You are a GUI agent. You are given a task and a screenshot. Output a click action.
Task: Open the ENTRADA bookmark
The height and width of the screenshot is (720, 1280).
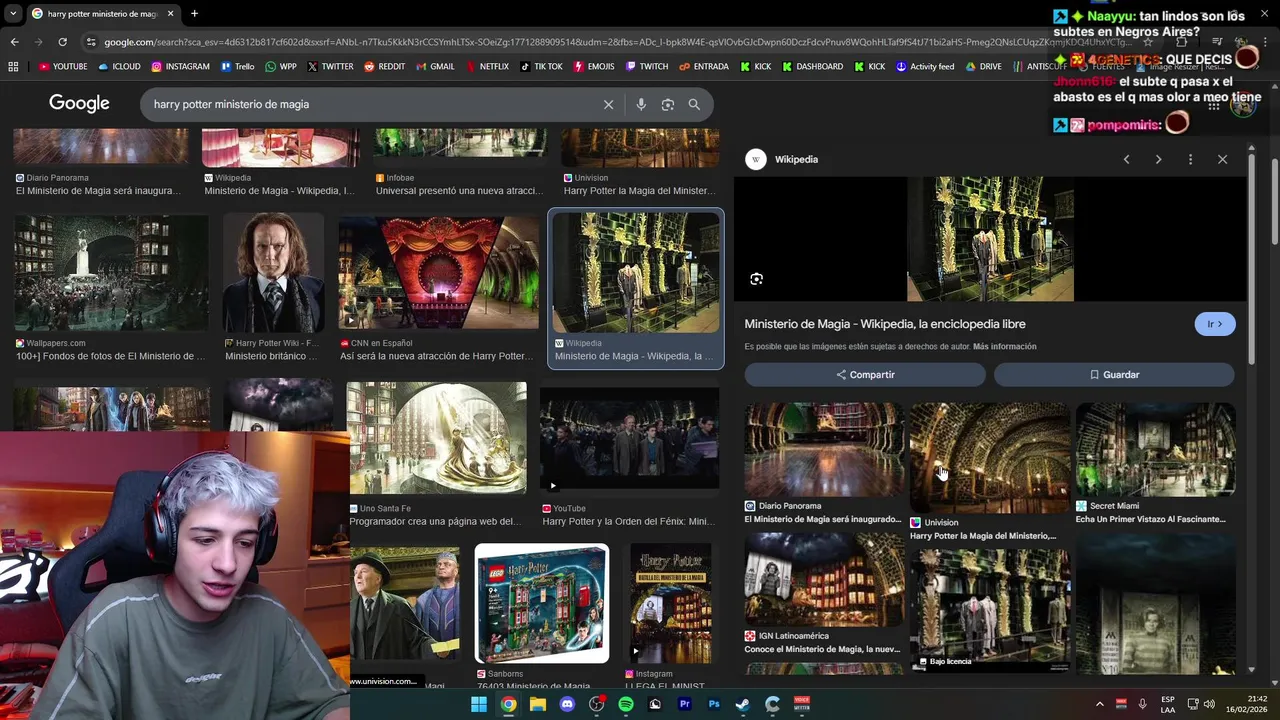tap(704, 67)
